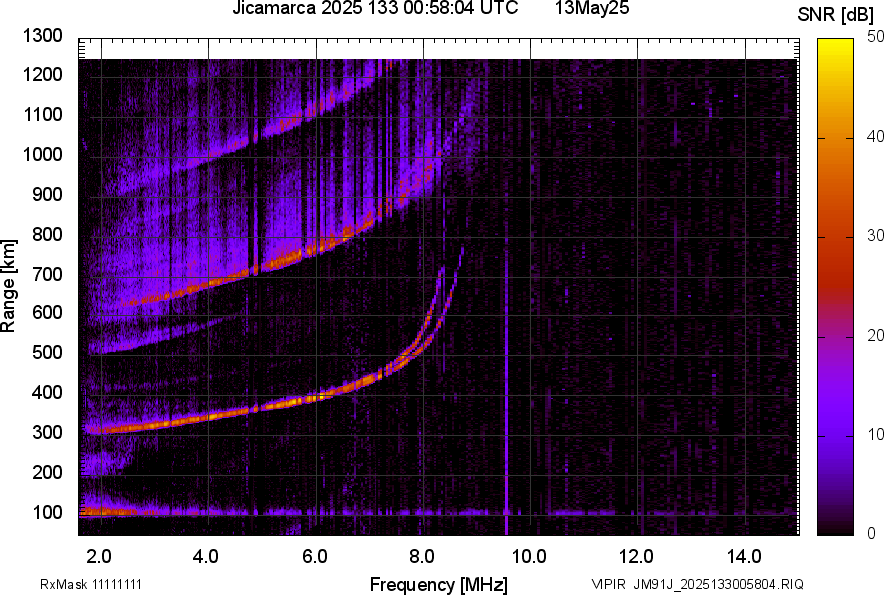Click the bright echo trace near 300 km
The height and width of the screenshot is (595, 884).
[150, 426]
